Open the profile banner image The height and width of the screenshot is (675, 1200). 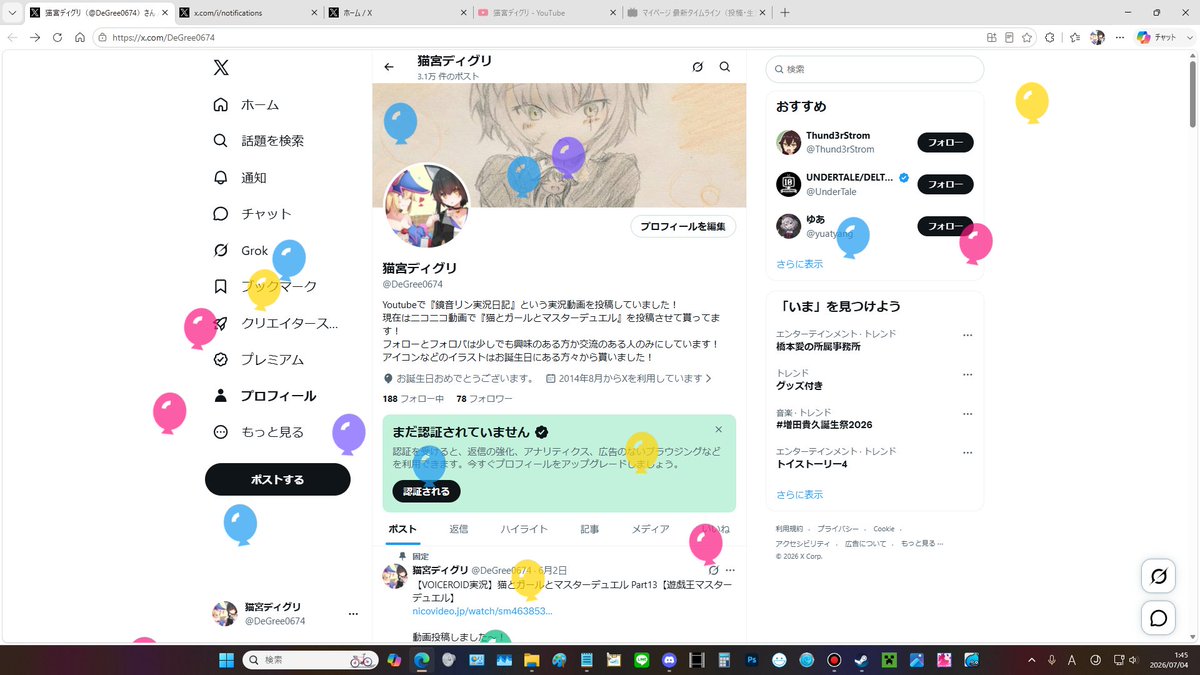[559, 145]
